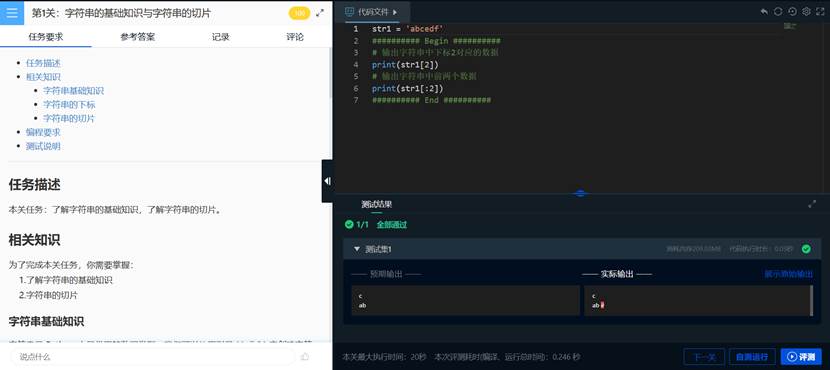This screenshot has height=370, width=830.
Task: Click the 本关最大执行时间:20秒 status text
Action: tap(384, 357)
